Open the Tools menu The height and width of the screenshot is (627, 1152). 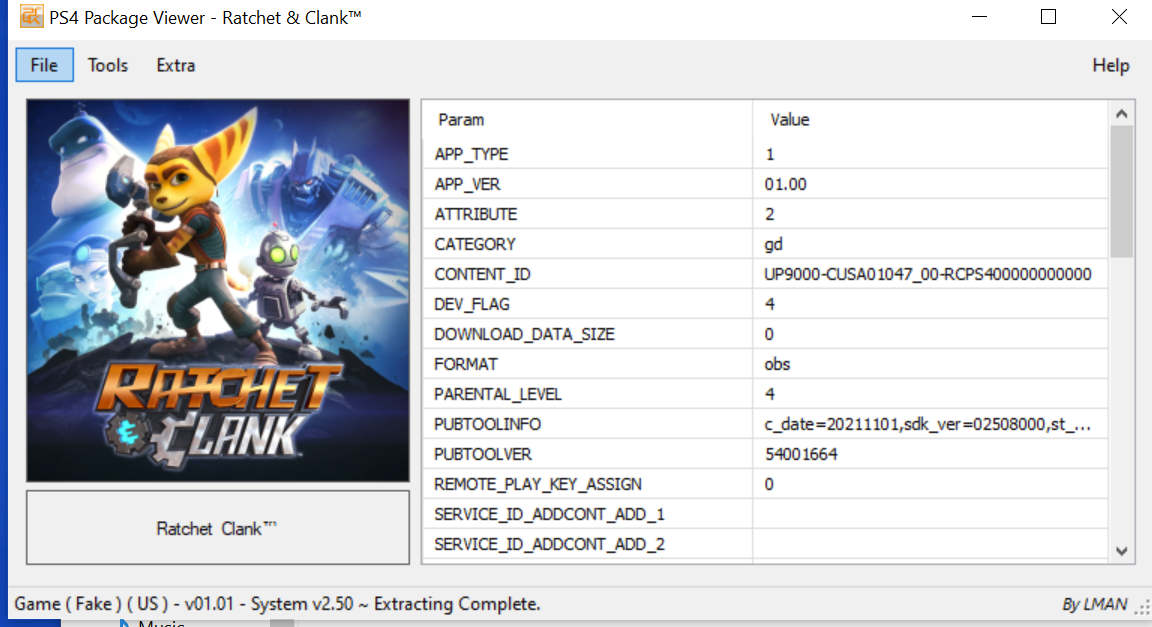pyautogui.click(x=108, y=65)
